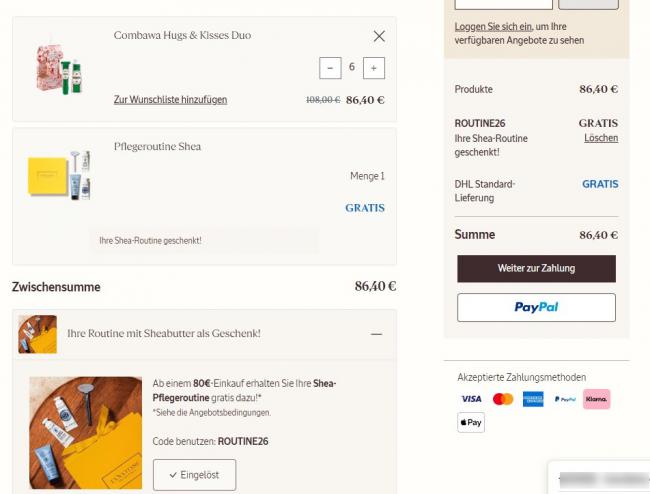Viewport: 650px width, 494px height.
Task: Collapse the Sheabutter gift routine section
Action: coord(376,333)
